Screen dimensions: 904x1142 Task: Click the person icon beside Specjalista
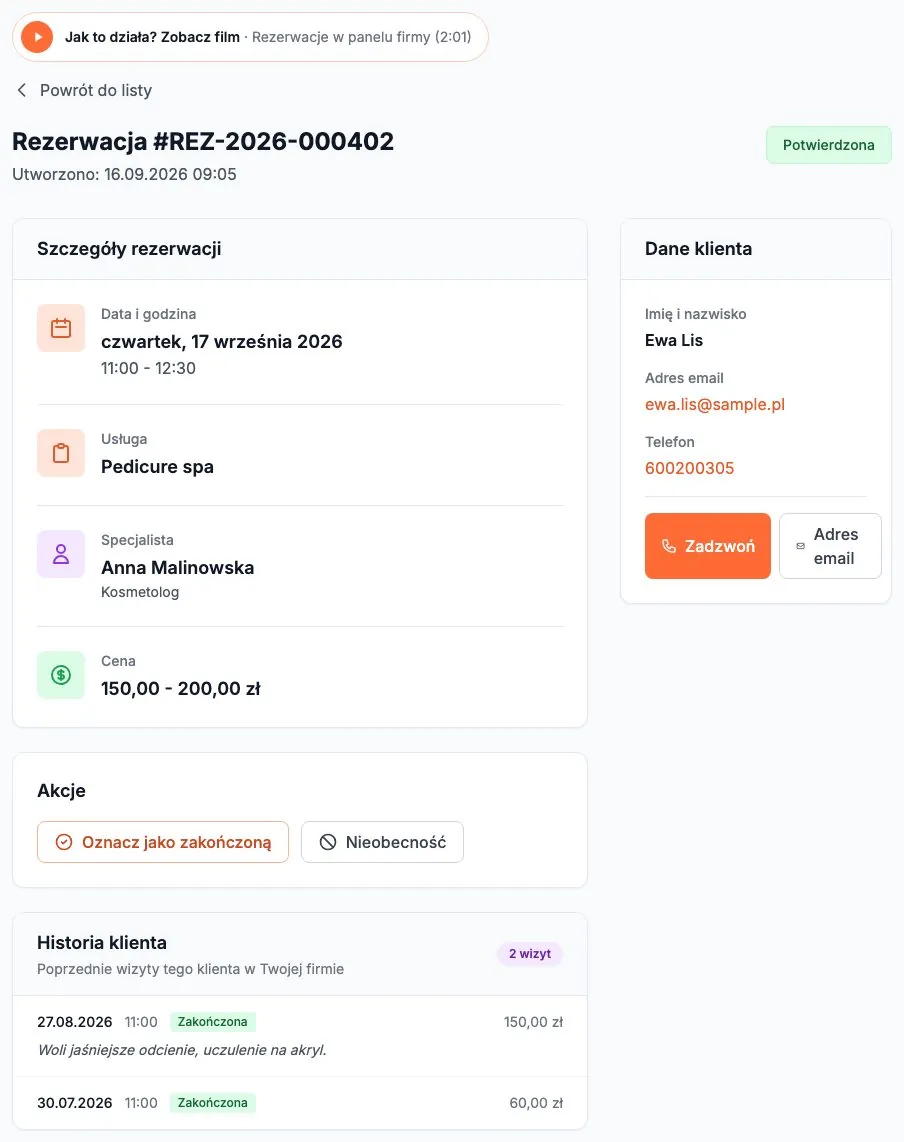click(61, 554)
